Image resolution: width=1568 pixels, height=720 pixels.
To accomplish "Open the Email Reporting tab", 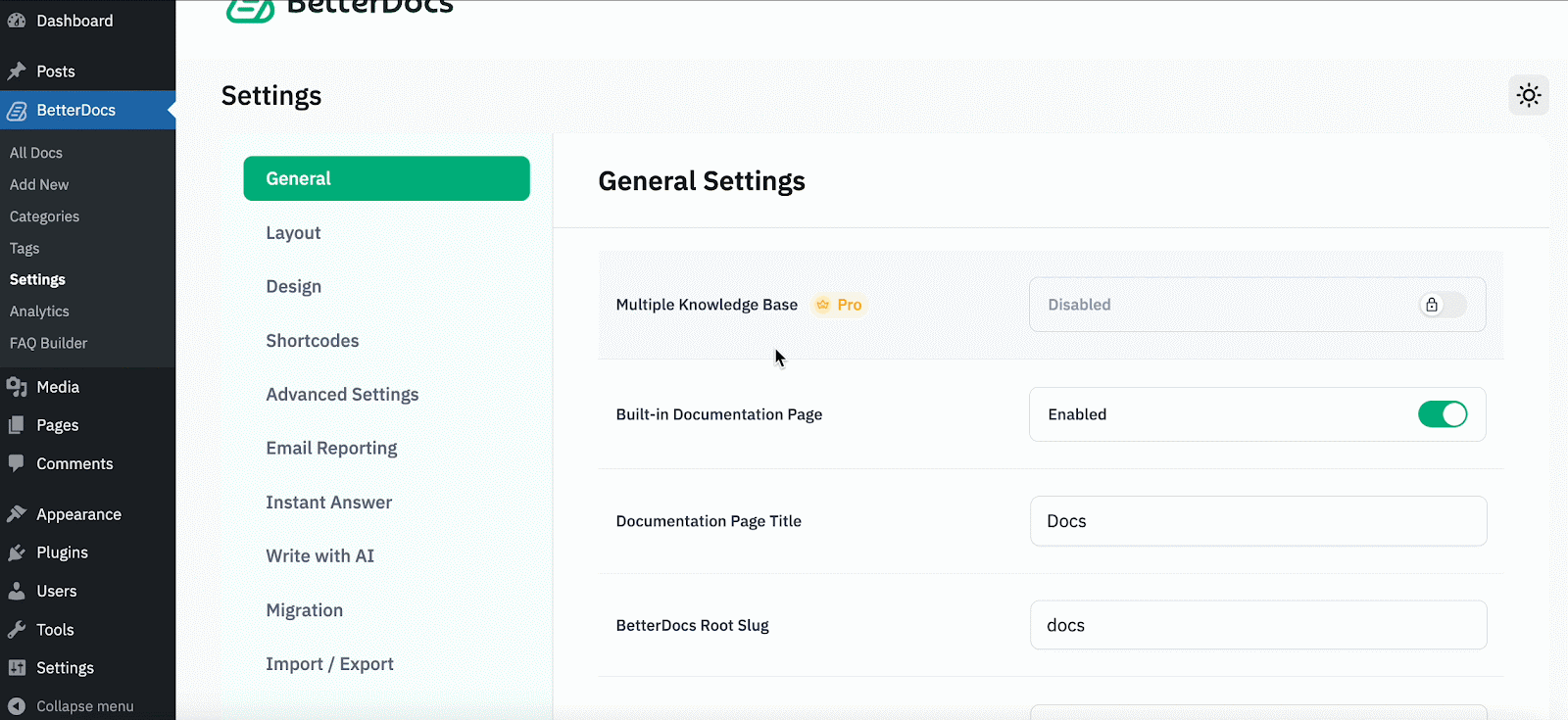I will [331, 449].
